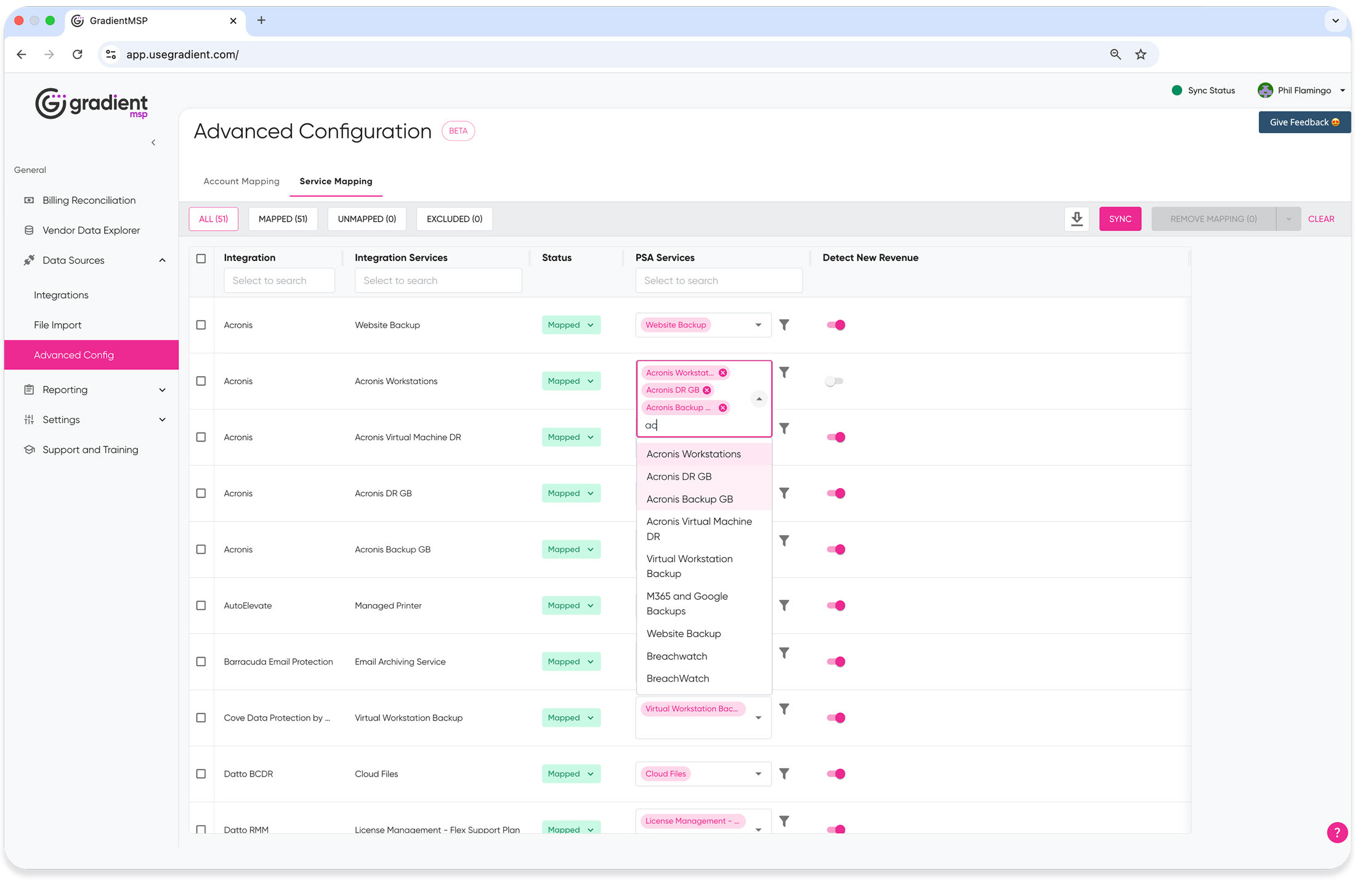Check the AutoElevate Managed Printer row checkbox
The image size is (1355, 896).
[201, 605]
